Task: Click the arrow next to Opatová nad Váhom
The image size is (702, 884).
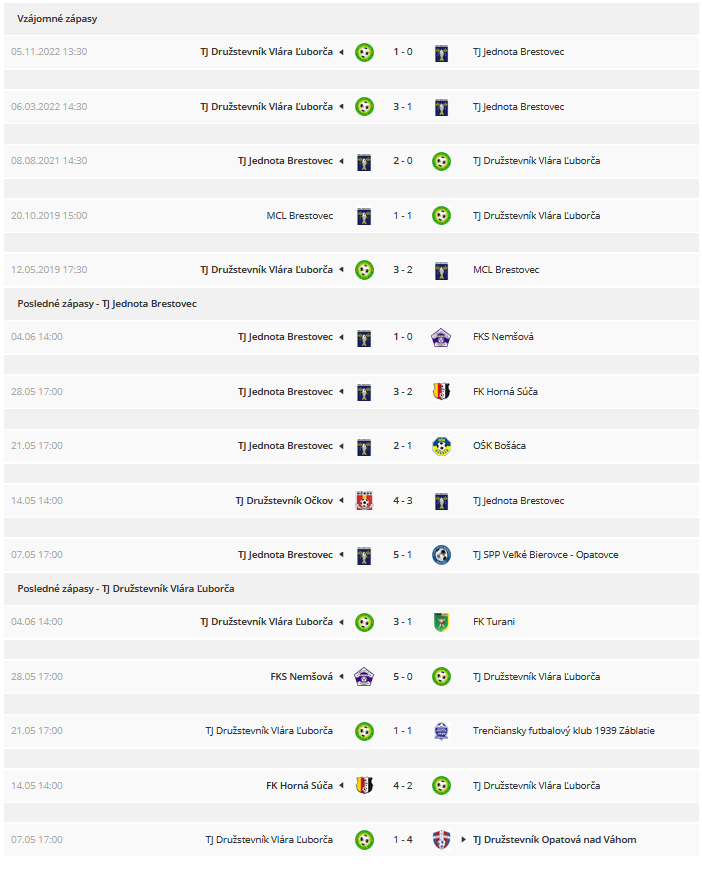Action: [x=463, y=840]
